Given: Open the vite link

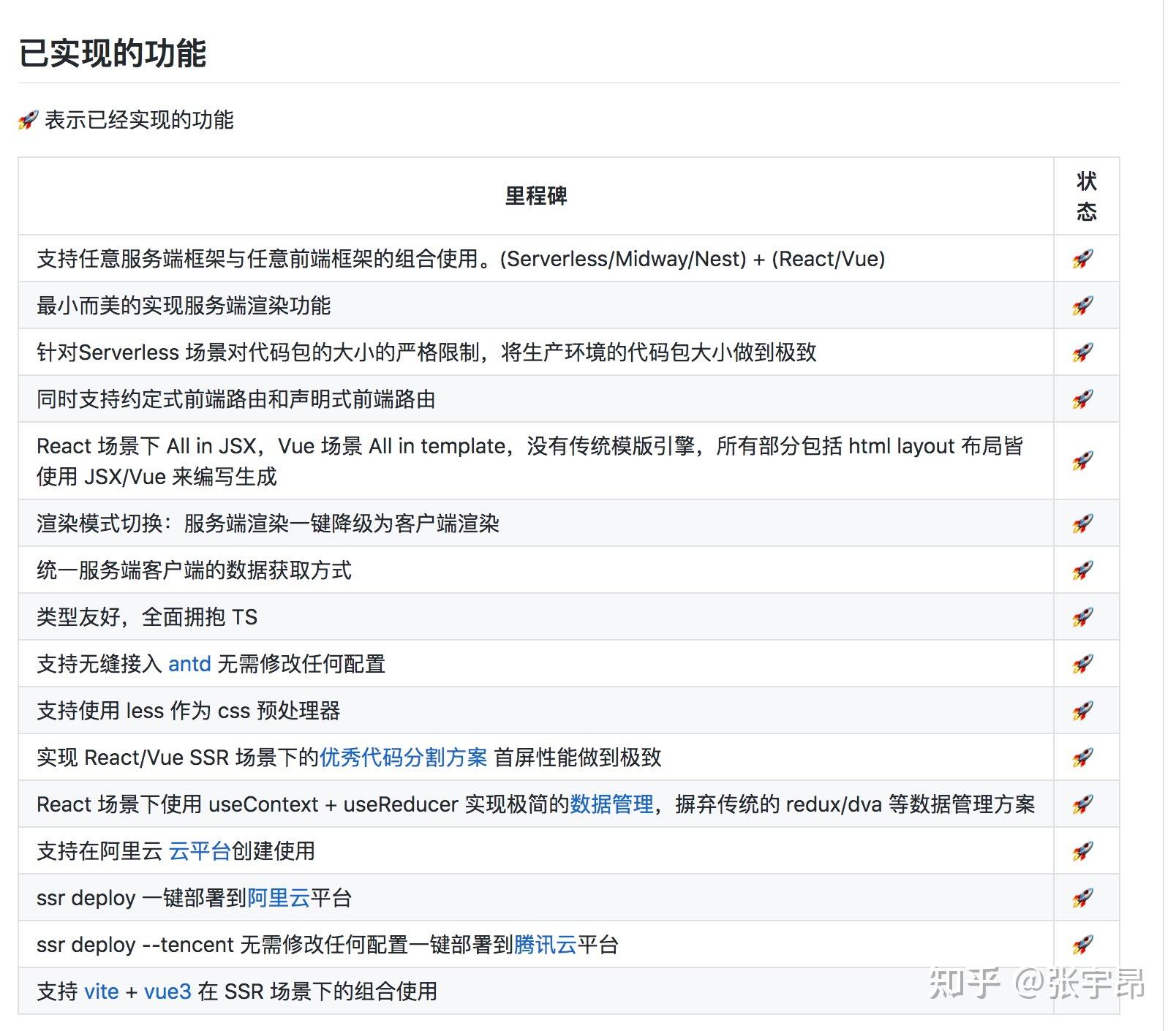Looking at the screenshot, I should click(102, 992).
